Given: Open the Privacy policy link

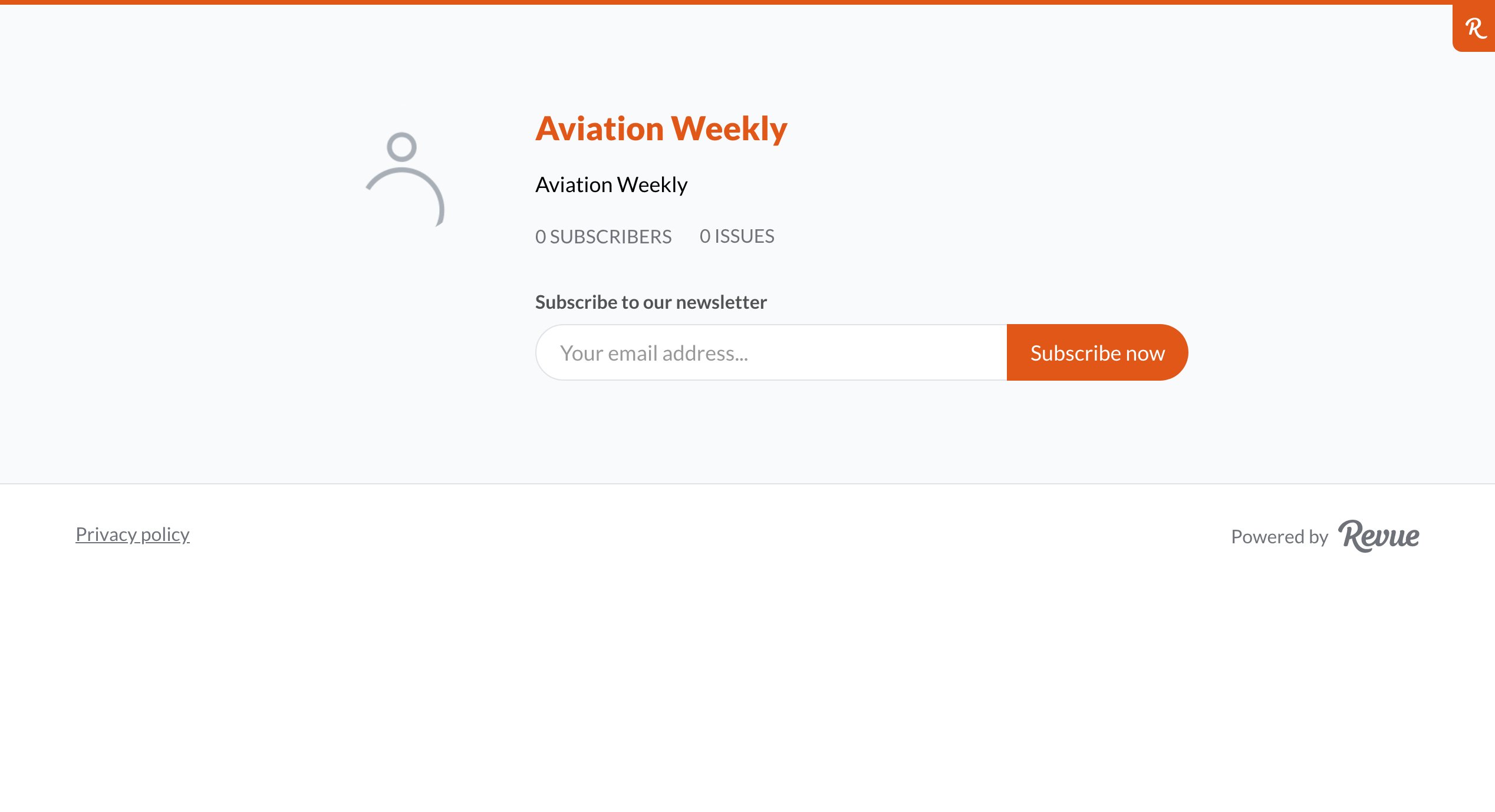Looking at the screenshot, I should 133,534.
